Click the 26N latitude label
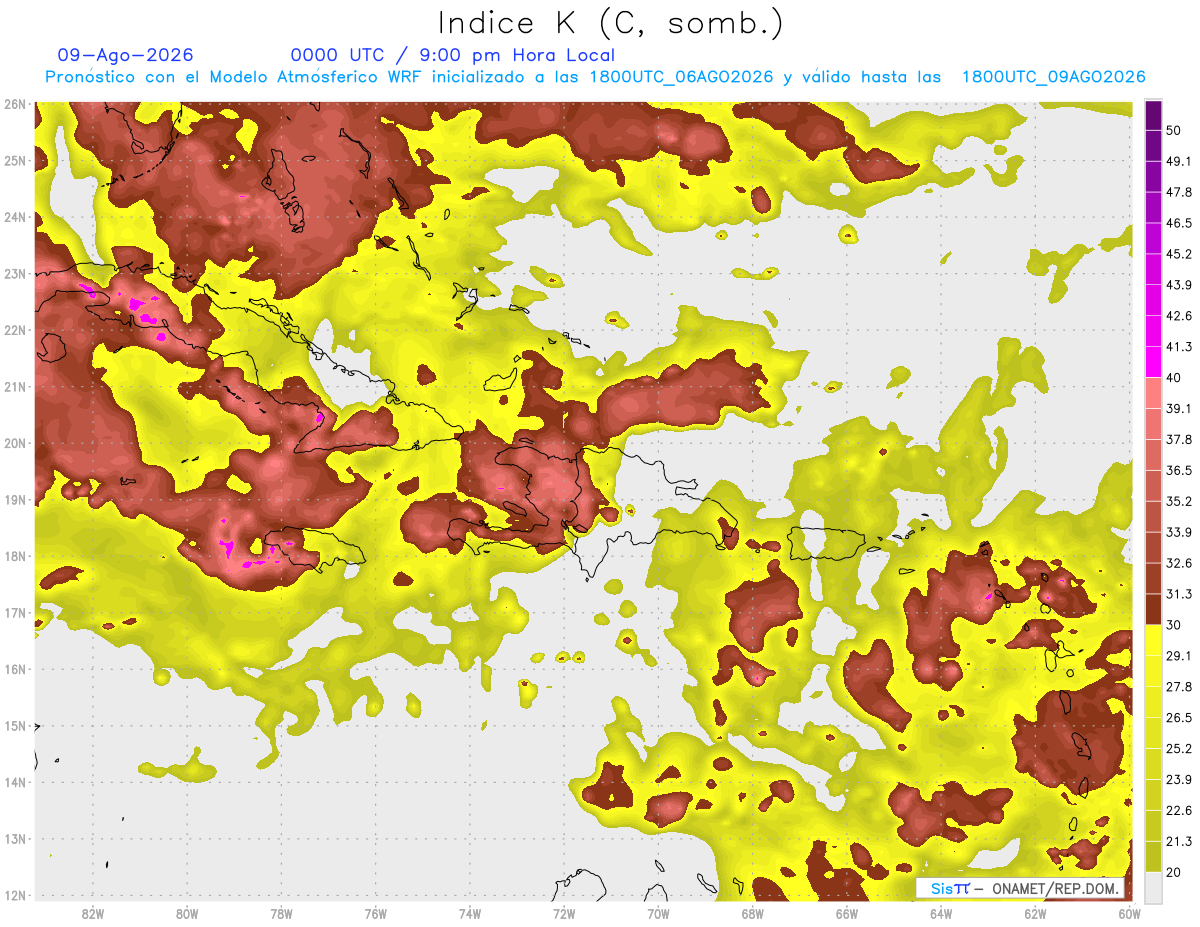Screen dimensions: 1200x927 click(x=15, y=104)
